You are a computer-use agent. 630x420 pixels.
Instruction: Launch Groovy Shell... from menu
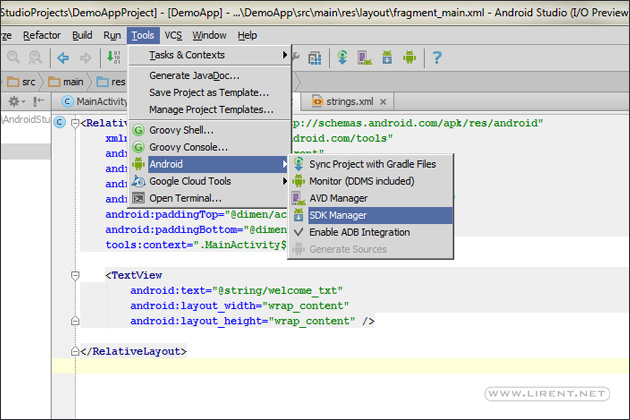[209, 130]
